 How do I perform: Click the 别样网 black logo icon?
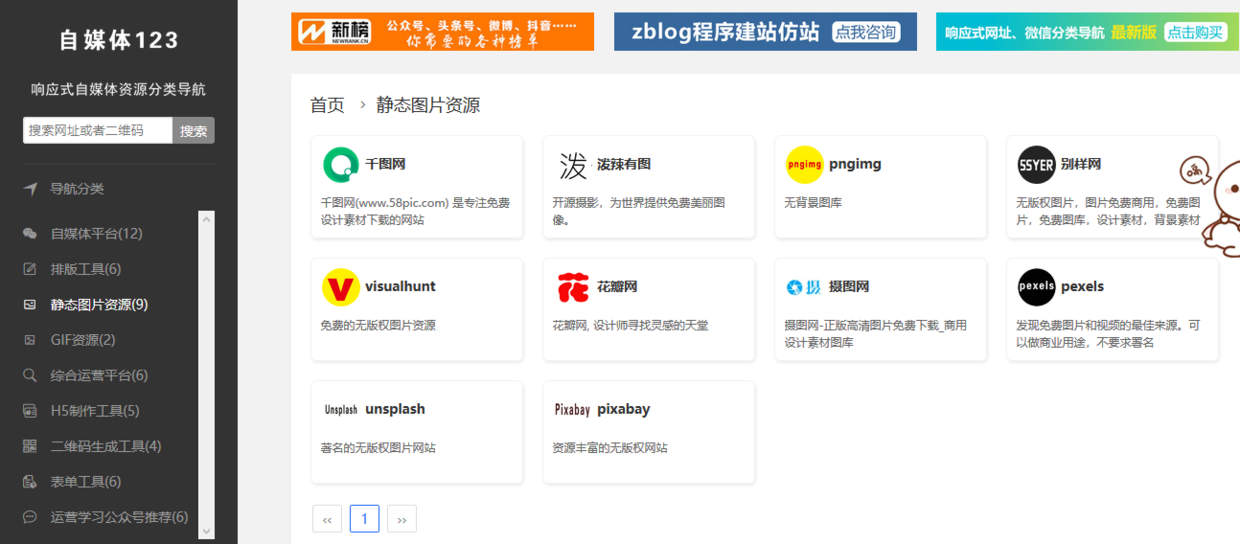(x=1036, y=164)
